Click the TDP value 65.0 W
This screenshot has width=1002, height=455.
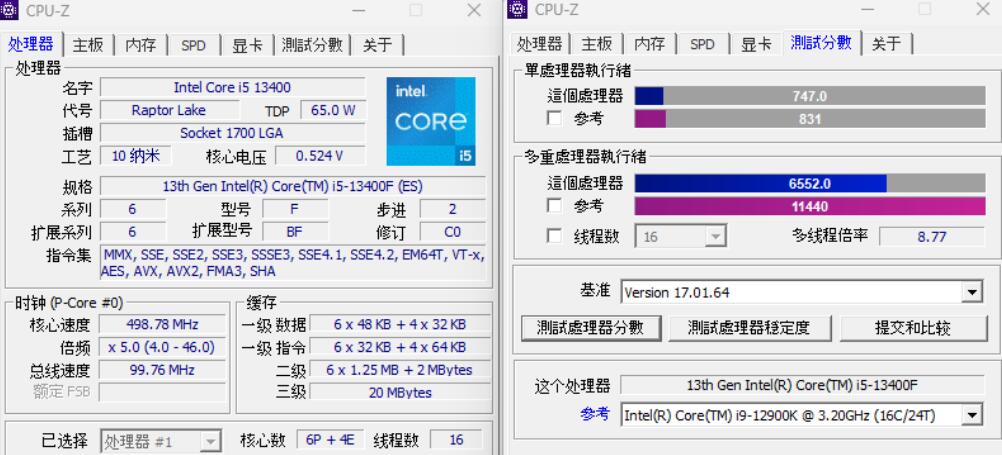(x=333, y=110)
